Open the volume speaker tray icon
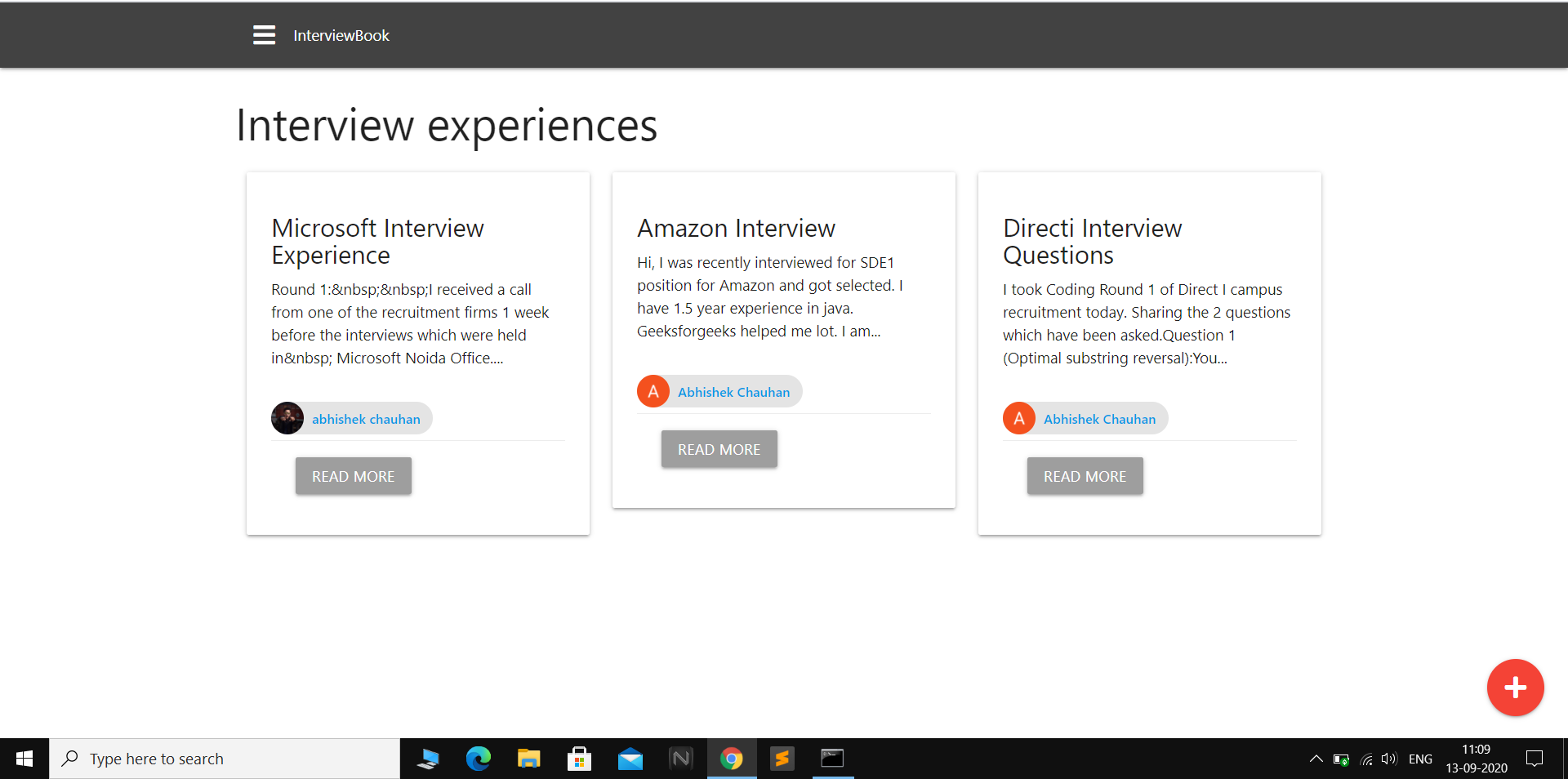 [1389, 759]
